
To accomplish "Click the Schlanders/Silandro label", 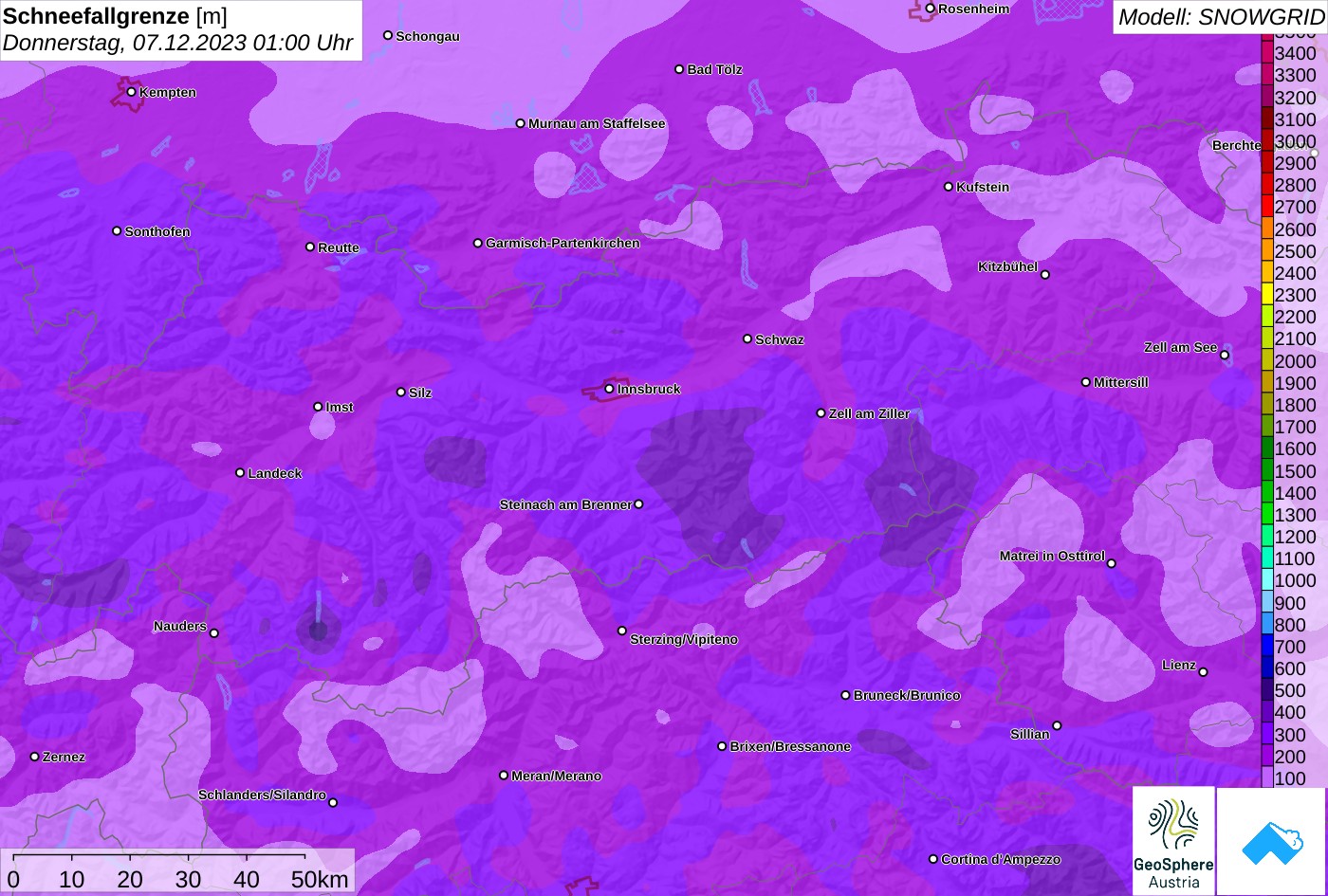I will [x=262, y=795].
